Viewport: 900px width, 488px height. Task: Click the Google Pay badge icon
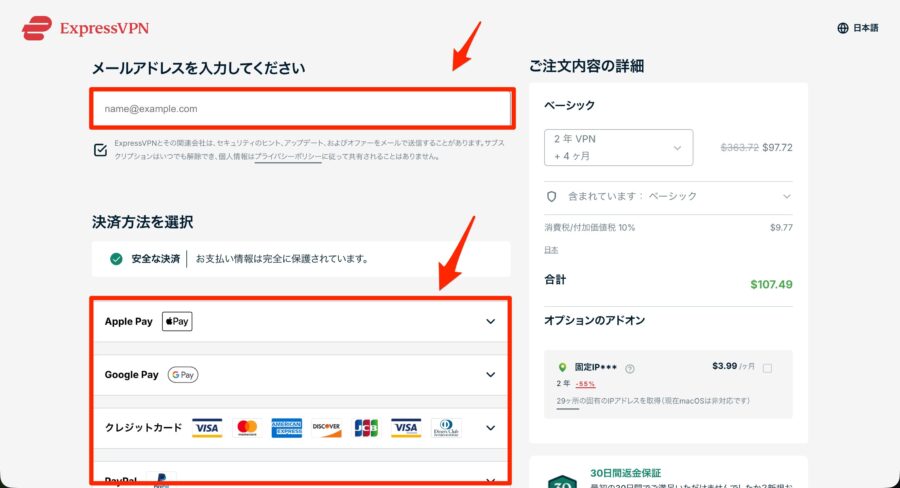coord(183,375)
